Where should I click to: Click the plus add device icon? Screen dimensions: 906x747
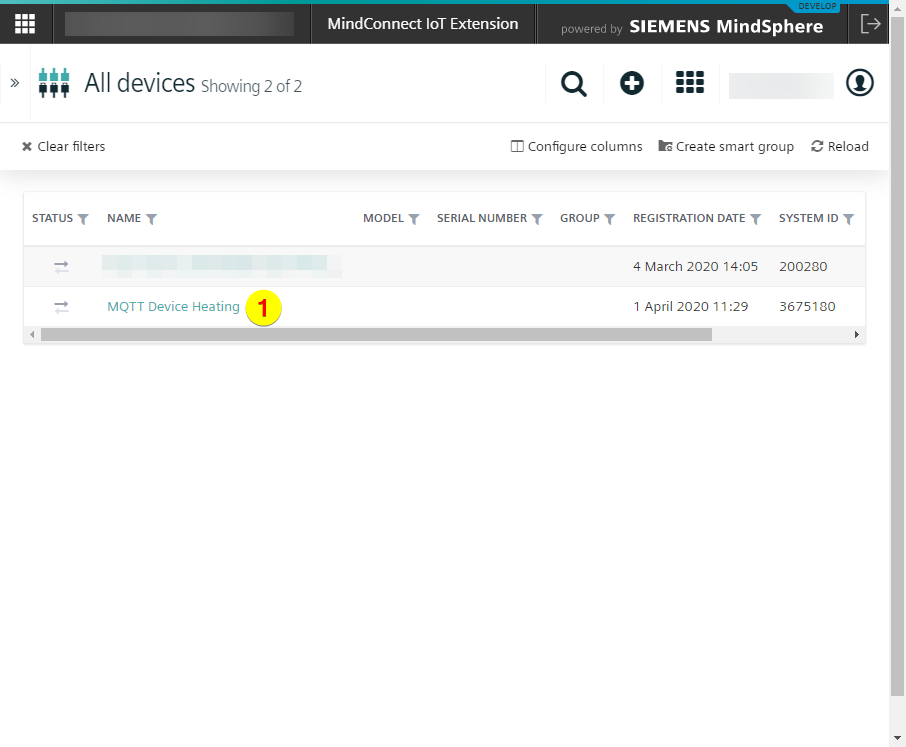coord(632,84)
